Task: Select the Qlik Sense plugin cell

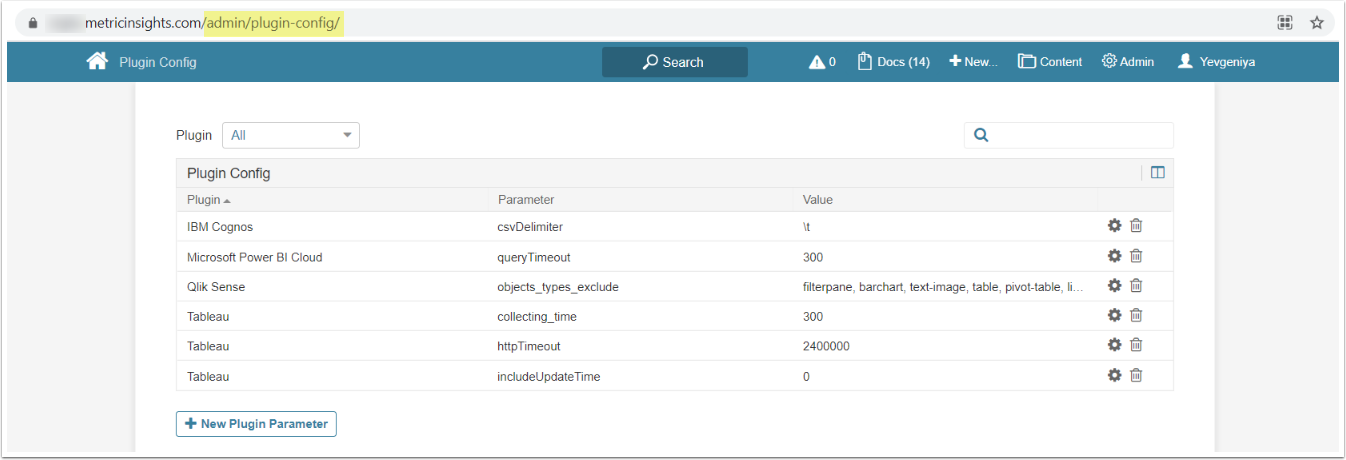Action: pos(216,287)
